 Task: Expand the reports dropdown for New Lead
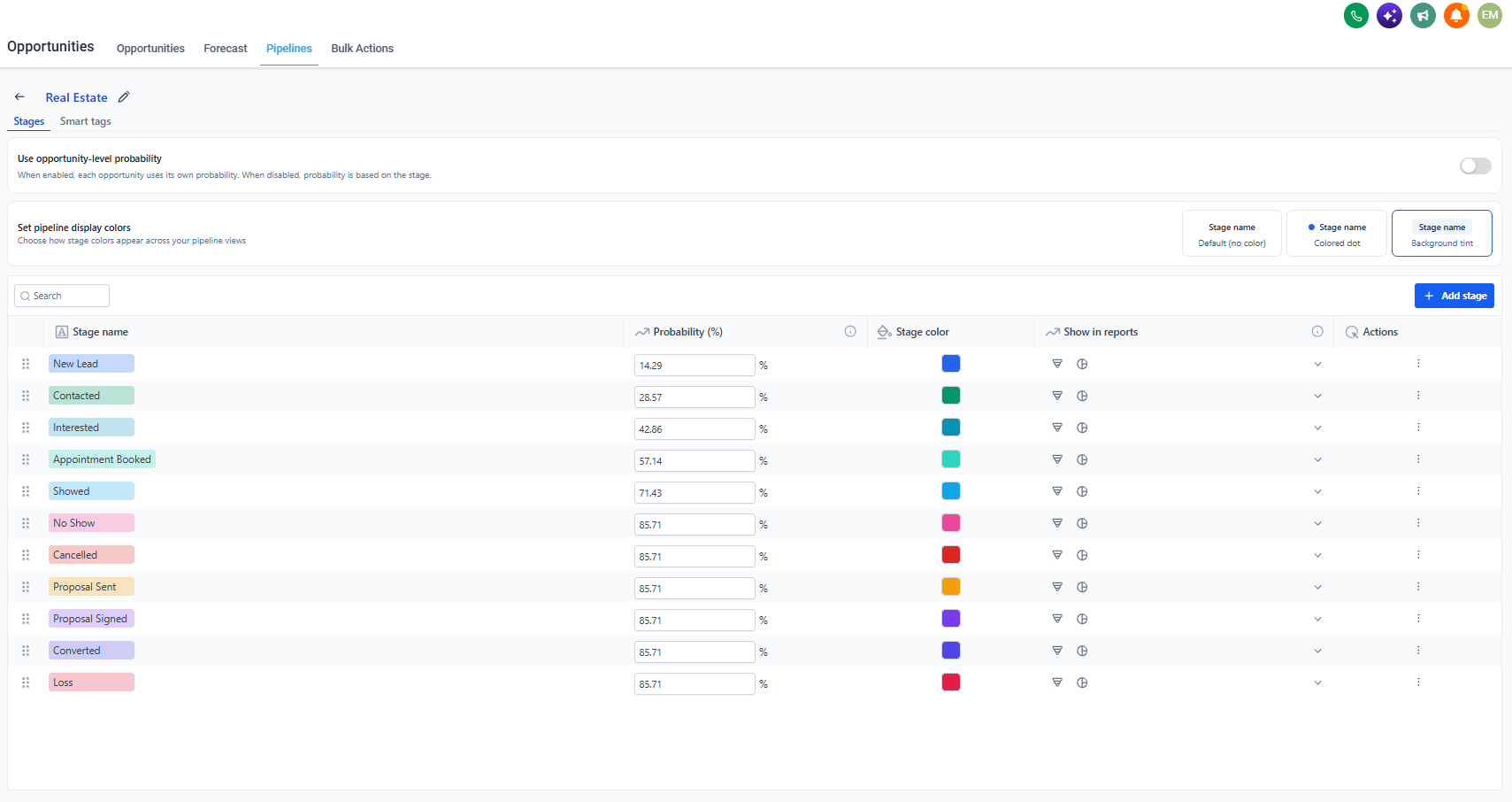click(x=1317, y=364)
